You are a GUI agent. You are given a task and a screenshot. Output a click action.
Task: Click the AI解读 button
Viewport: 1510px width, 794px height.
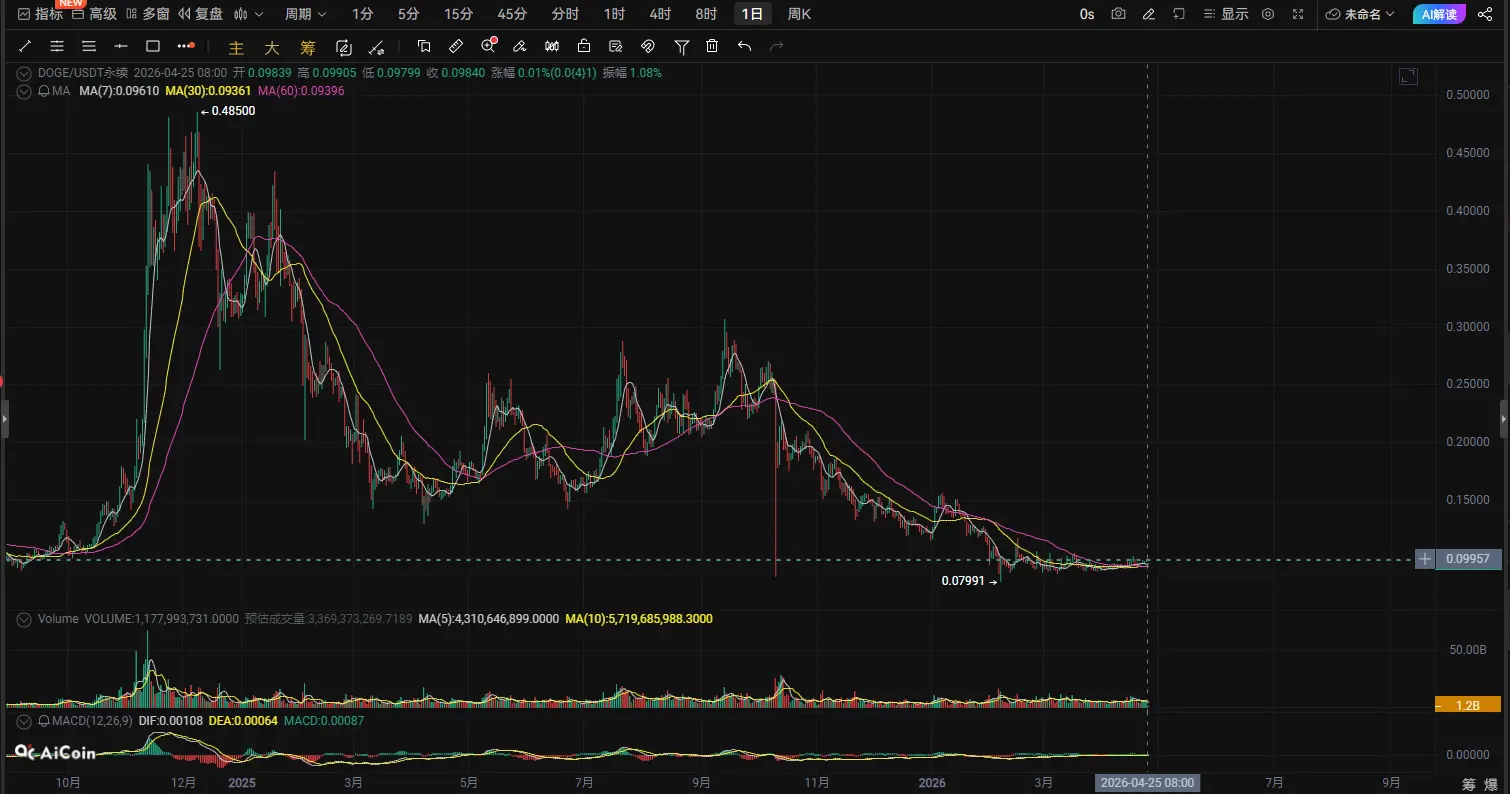coord(1440,14)
